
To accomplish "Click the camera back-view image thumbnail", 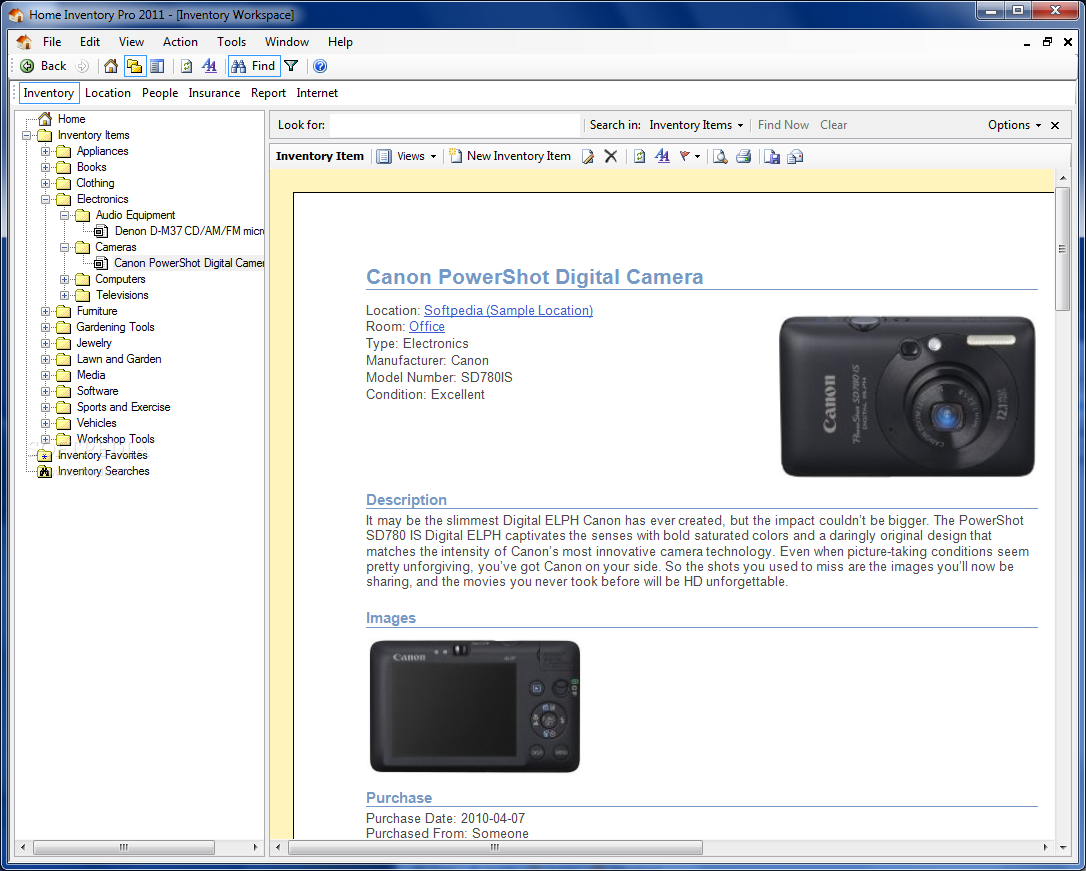I will click(474, 706).
